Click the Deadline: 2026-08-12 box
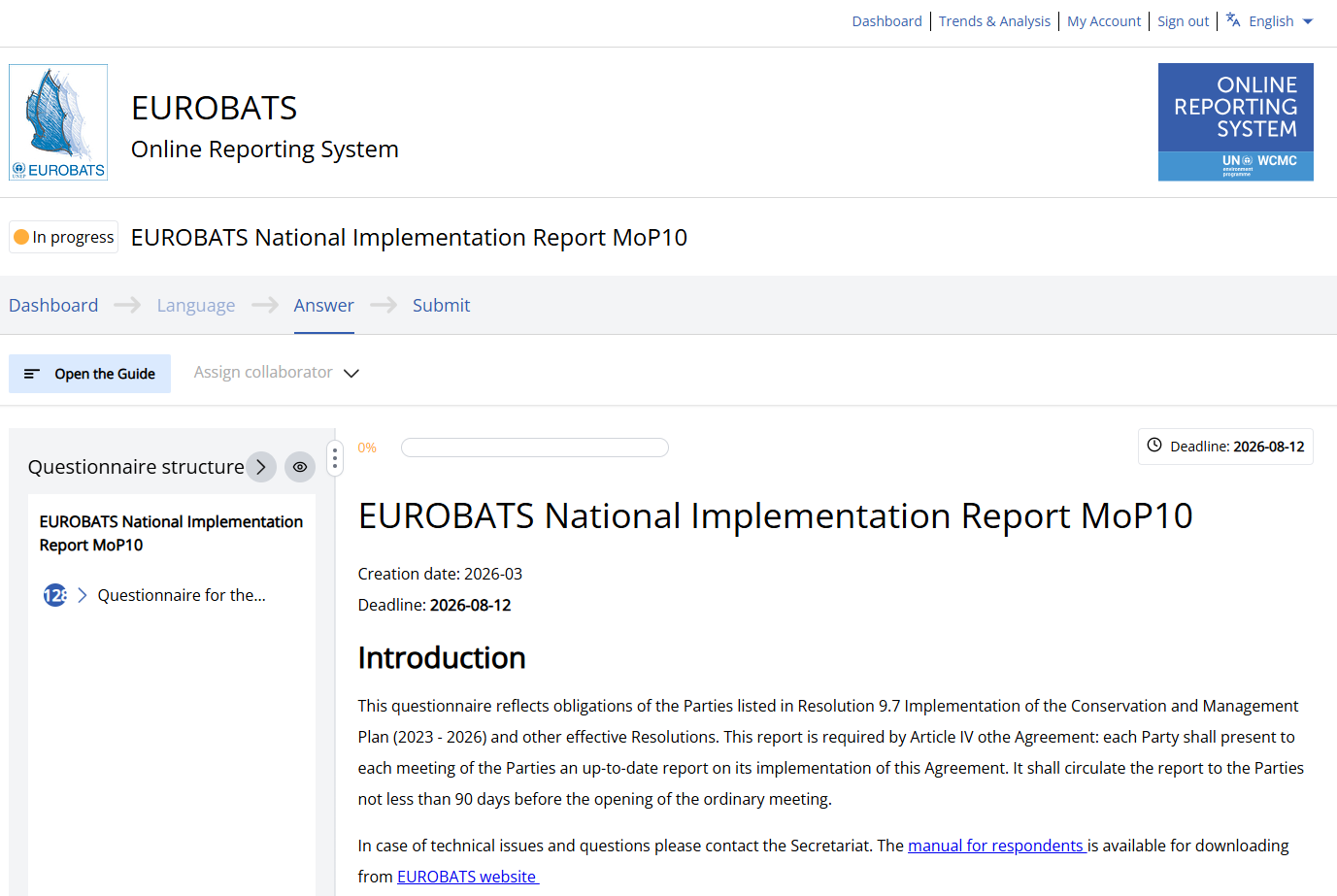Viewport: 1337px width, 896px height. coord(1225,447)
